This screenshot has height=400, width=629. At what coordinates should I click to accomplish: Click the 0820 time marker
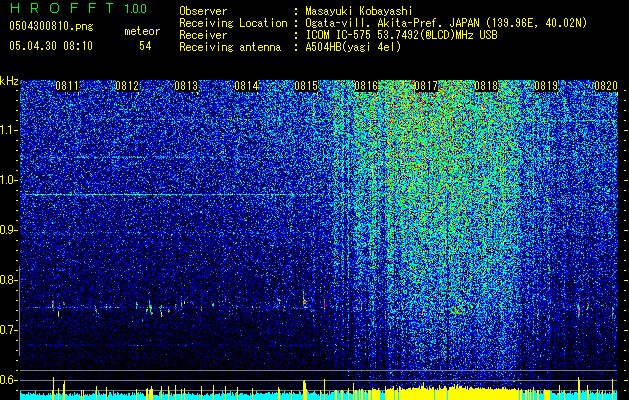pos(606,86)
